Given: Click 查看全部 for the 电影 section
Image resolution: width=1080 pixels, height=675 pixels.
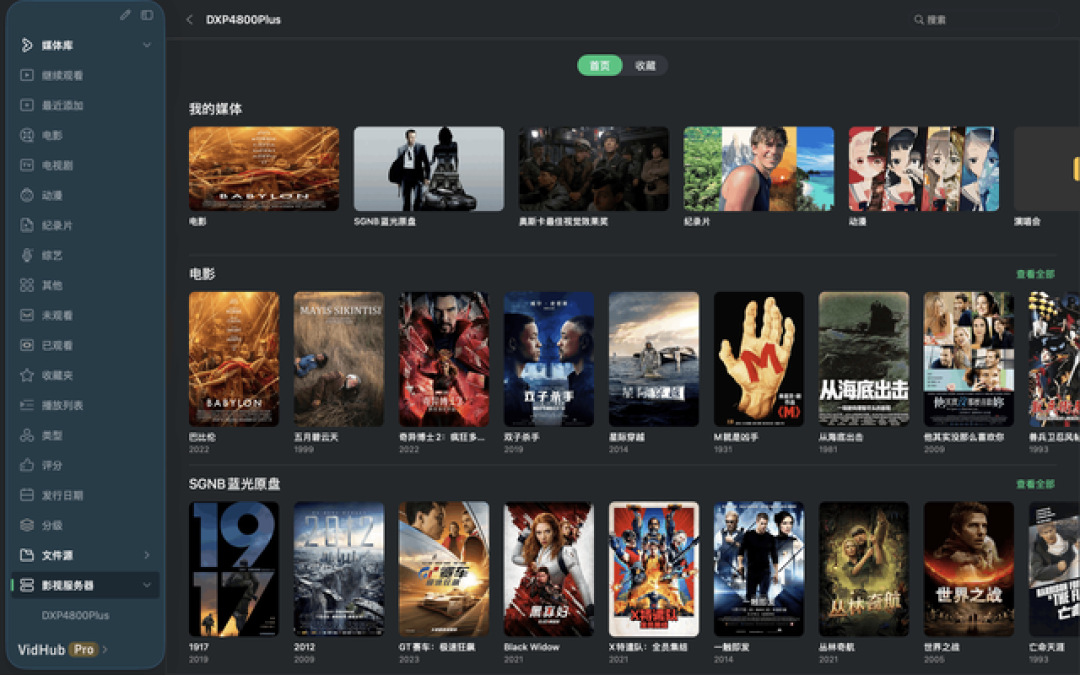Looking at the screenshot, I should [x=1035, y=274].
